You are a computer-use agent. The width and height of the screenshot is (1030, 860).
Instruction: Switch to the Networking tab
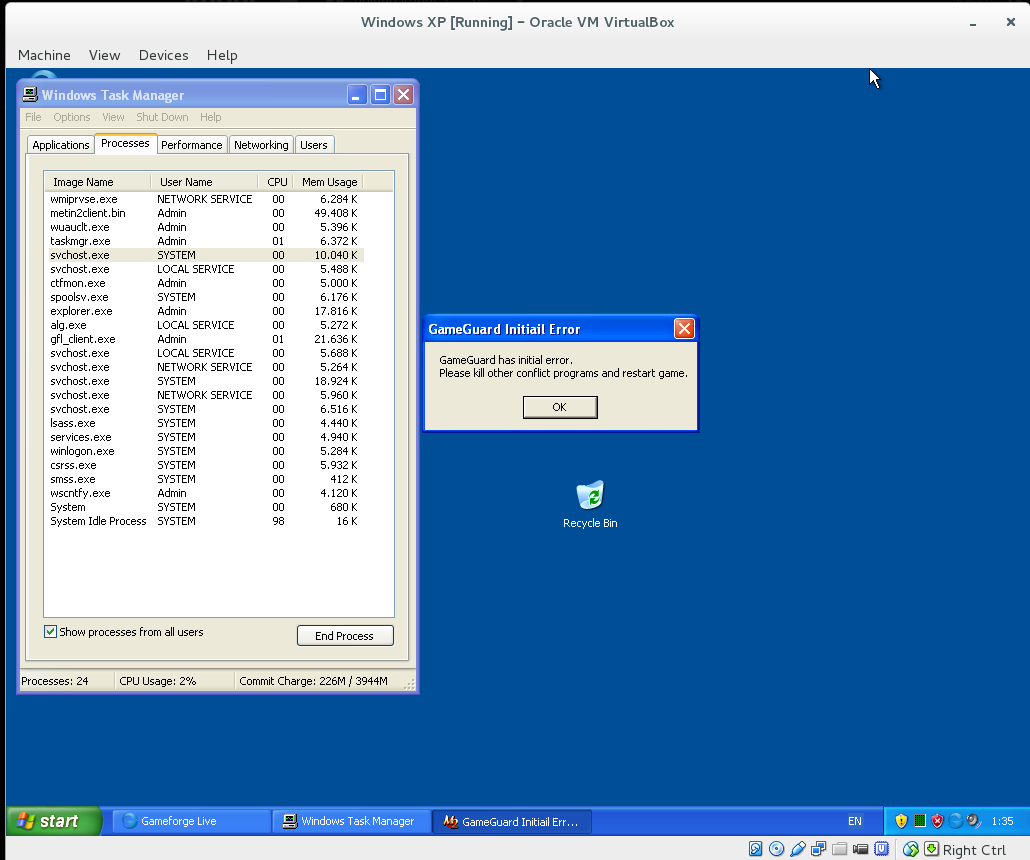point(261,145)
